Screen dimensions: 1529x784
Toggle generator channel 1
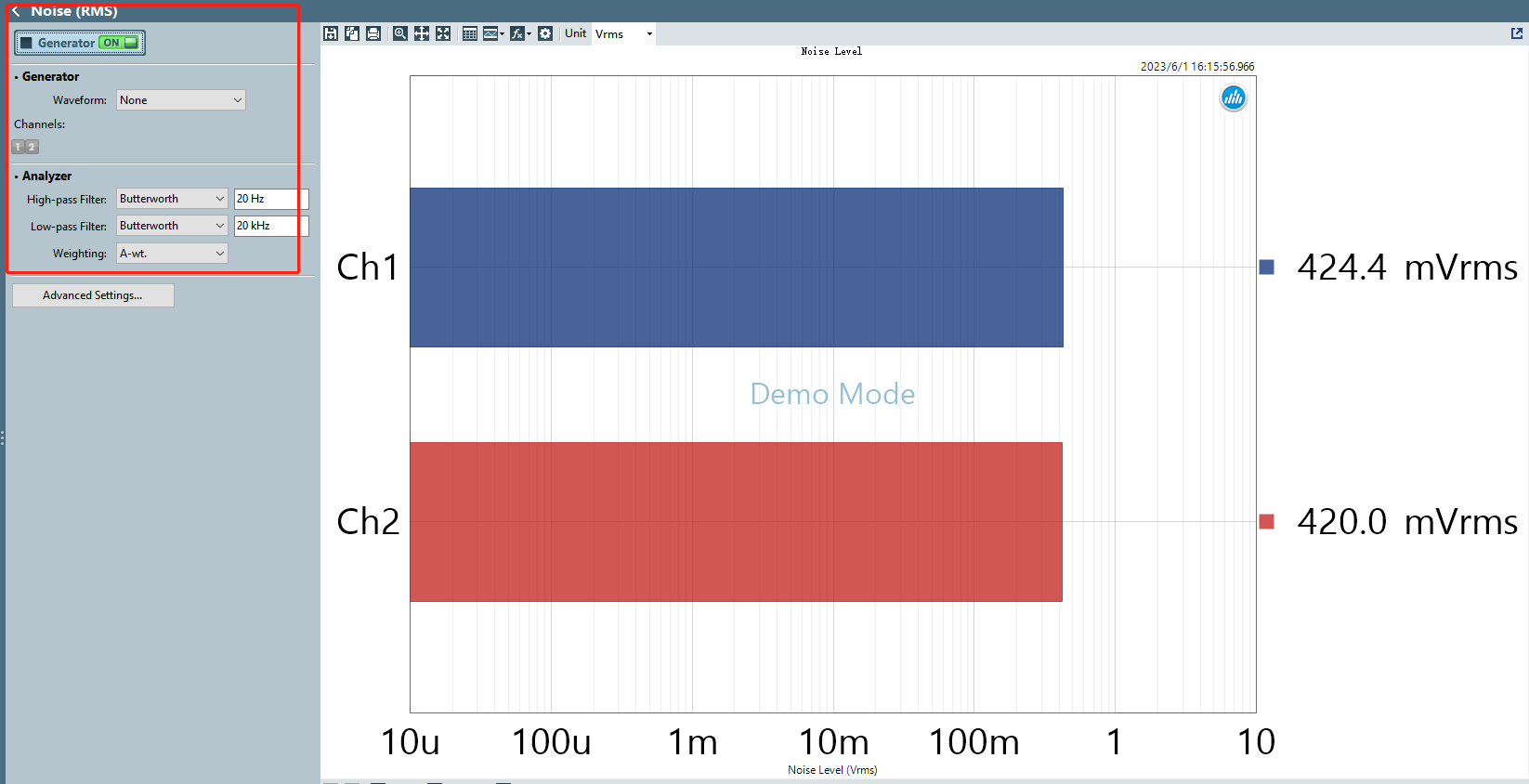pos(18,147)
